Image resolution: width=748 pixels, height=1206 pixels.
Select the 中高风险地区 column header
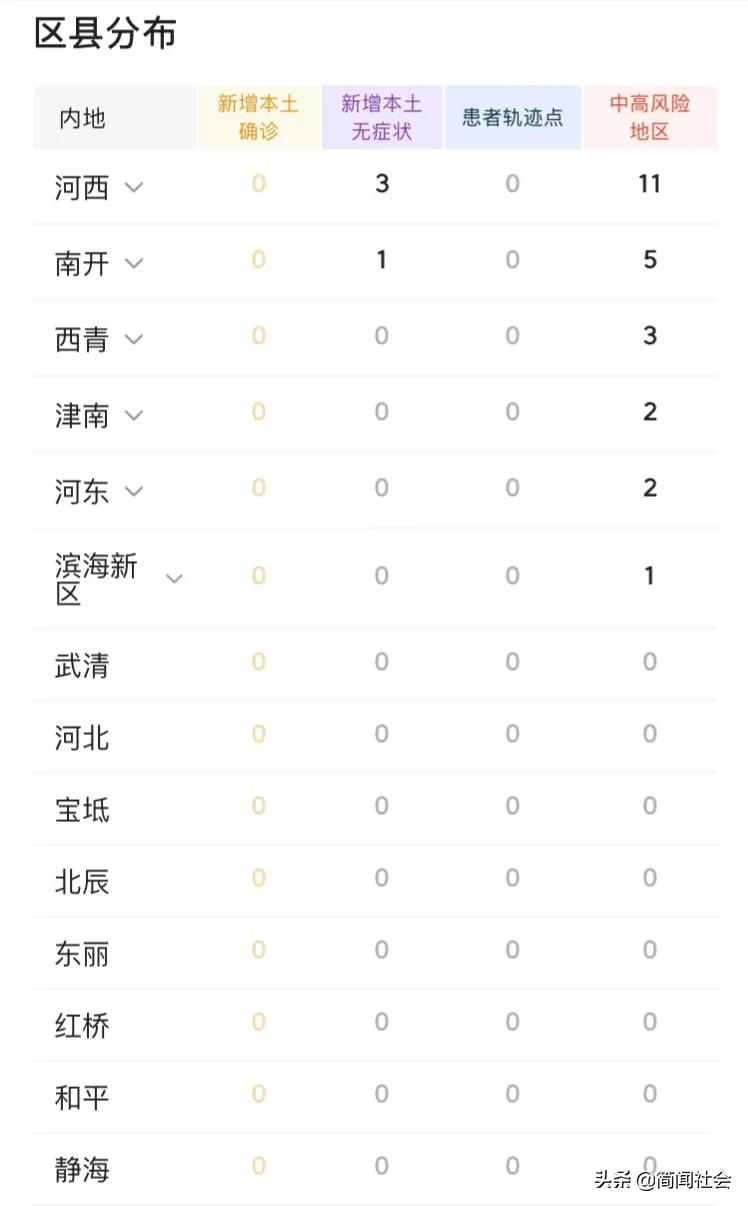(650, 117)
